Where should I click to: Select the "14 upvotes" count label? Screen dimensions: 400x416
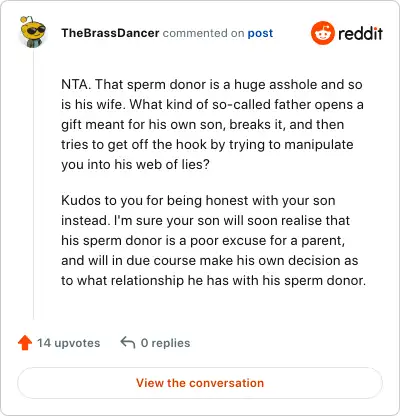tap(69, 343)
